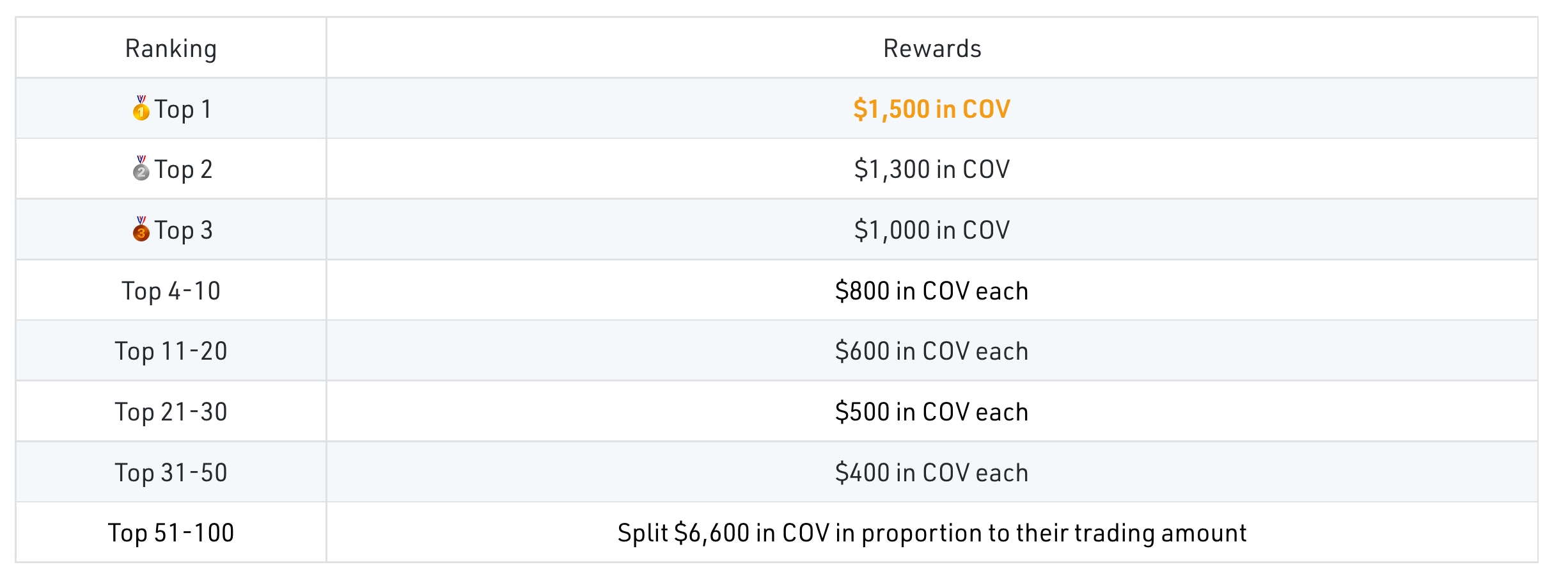
Task: Select the Top 21-30 ranking cell
Action: click(x=171, y=412)
